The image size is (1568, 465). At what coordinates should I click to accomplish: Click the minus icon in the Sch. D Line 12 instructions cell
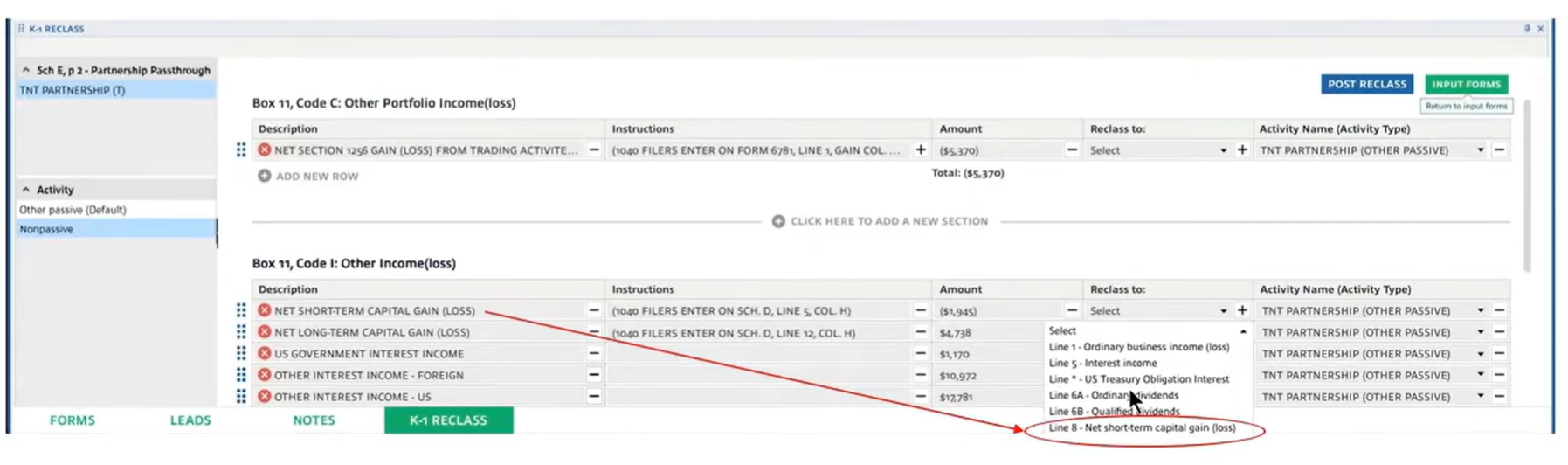(x=921, y=332)
